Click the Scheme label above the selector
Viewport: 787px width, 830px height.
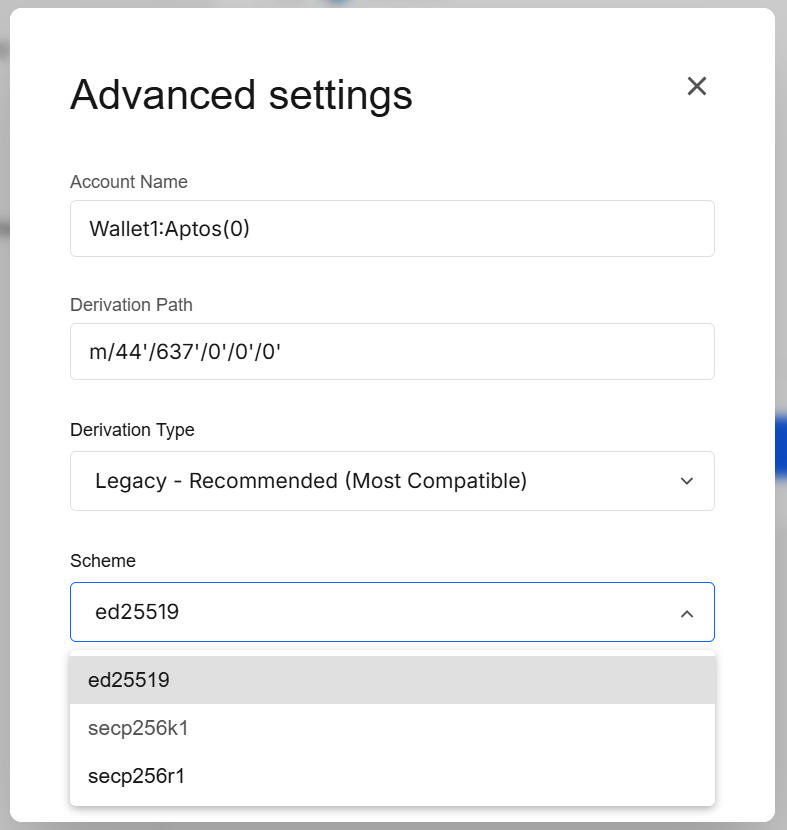click(x=103, y=561)
